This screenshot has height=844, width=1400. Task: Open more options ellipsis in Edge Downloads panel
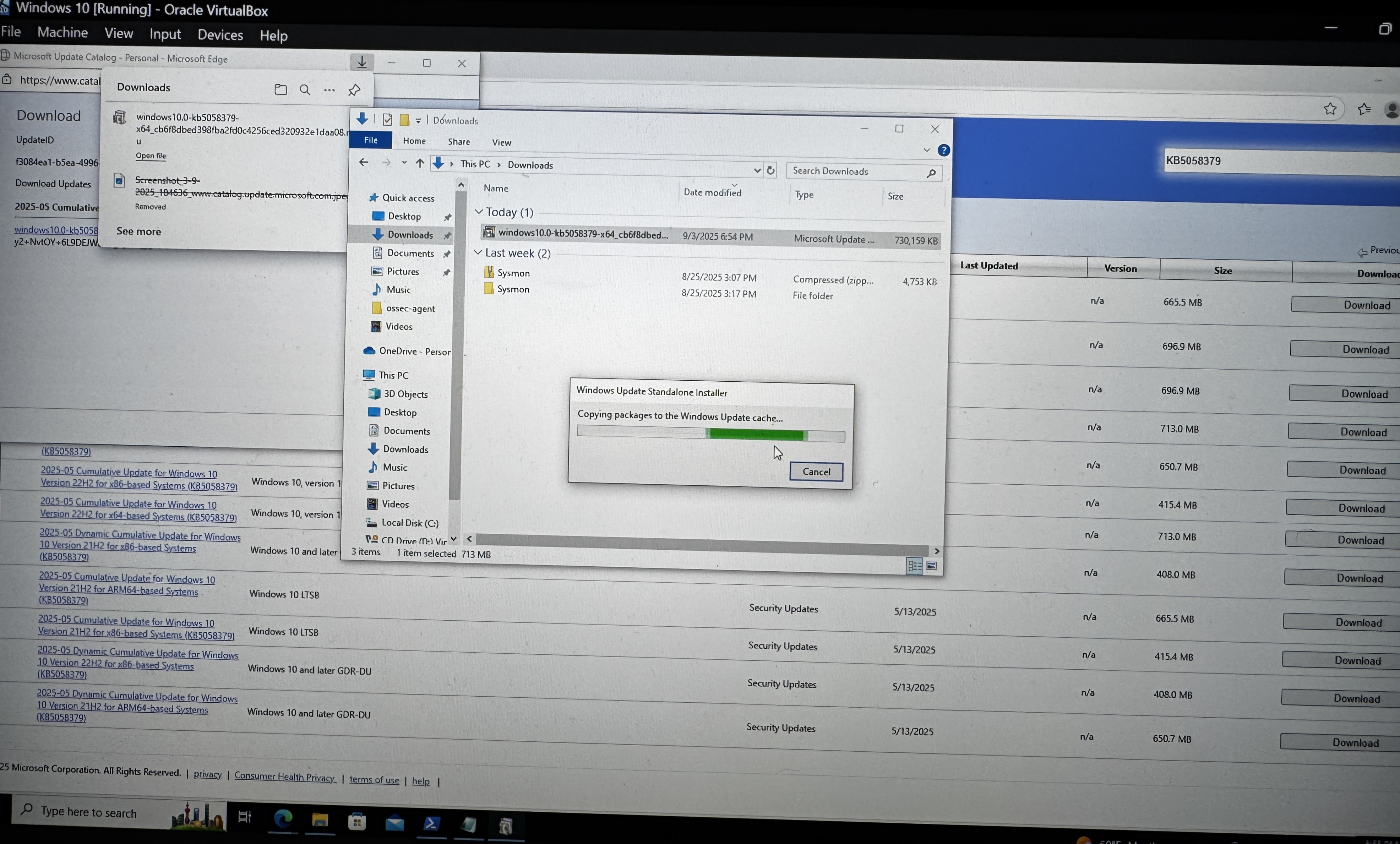[x=329, y=90]
